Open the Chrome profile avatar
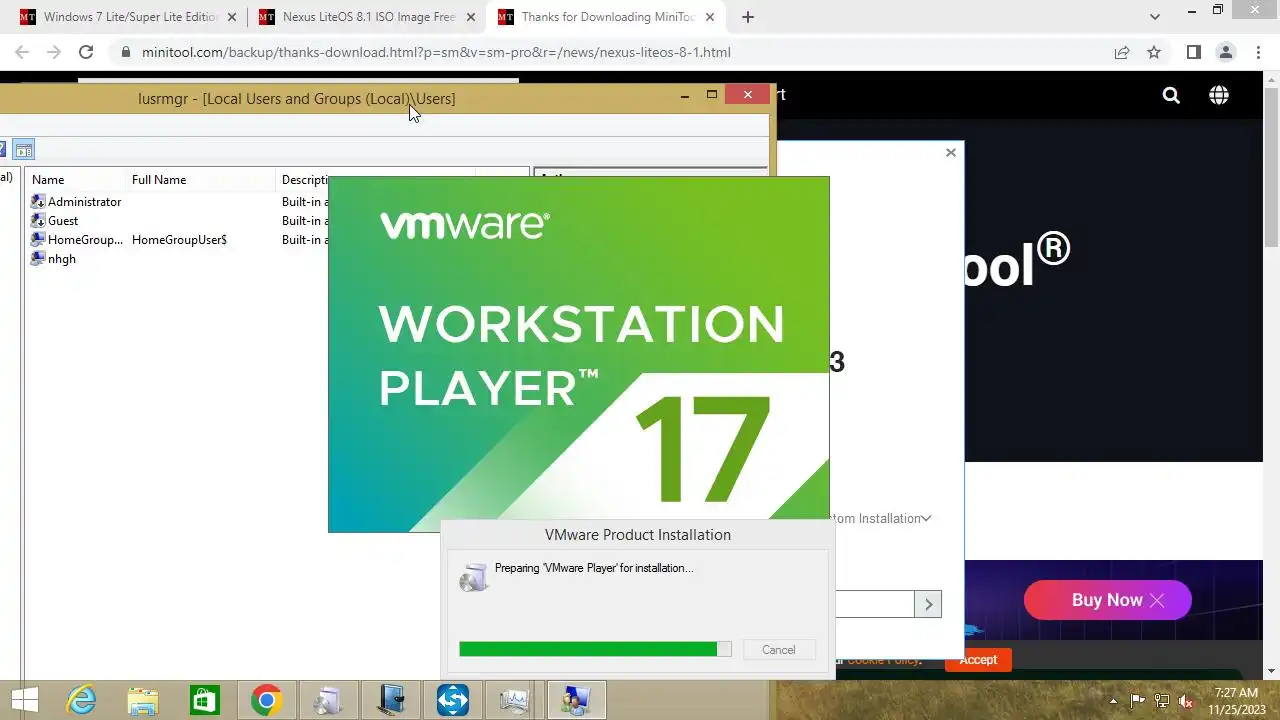 (x=1225, y=52)
